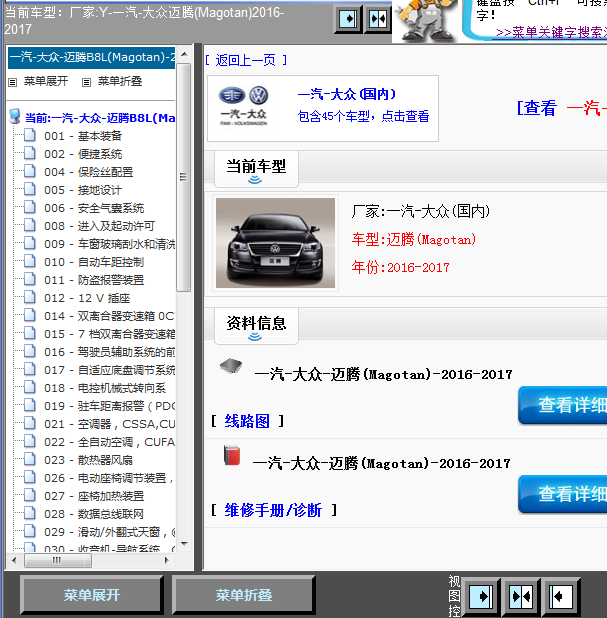Open tree item 028 - 数据总线联网
This screenshot has width=607, height=618.
(94, 514)
